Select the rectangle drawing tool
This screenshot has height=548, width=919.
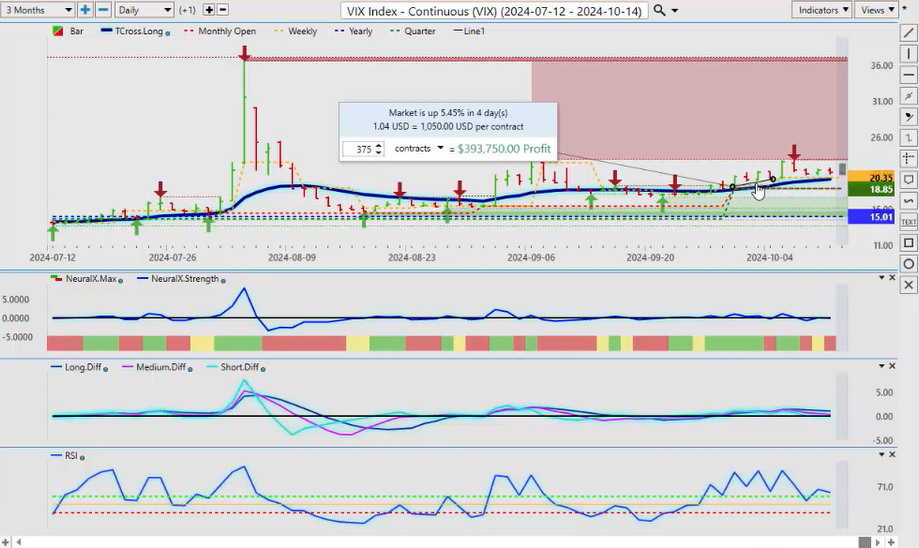point(908,243)
